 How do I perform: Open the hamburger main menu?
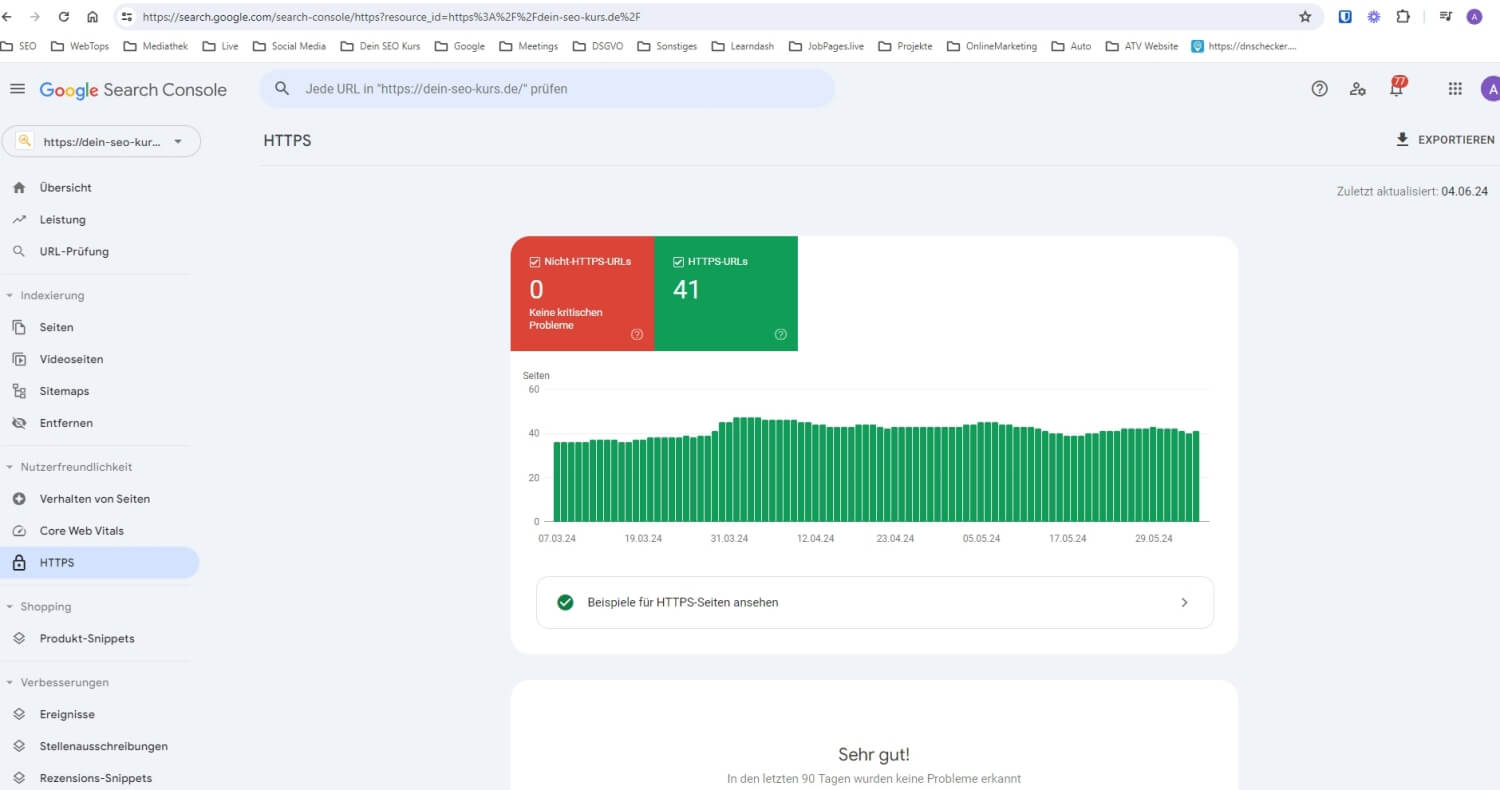17,89
